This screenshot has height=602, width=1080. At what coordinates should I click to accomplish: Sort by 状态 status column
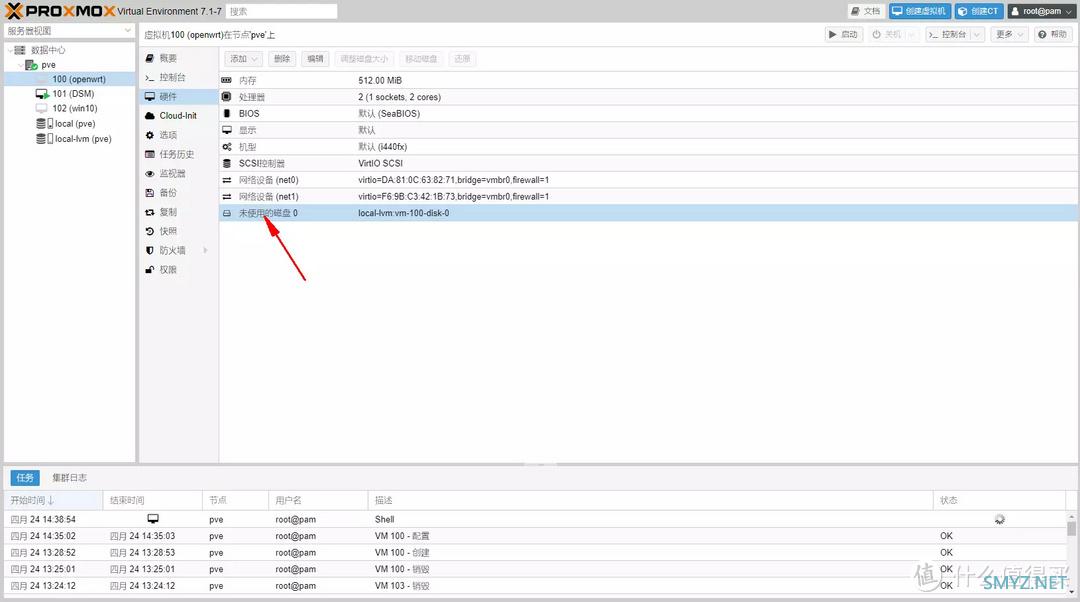(x=999, y=500)
